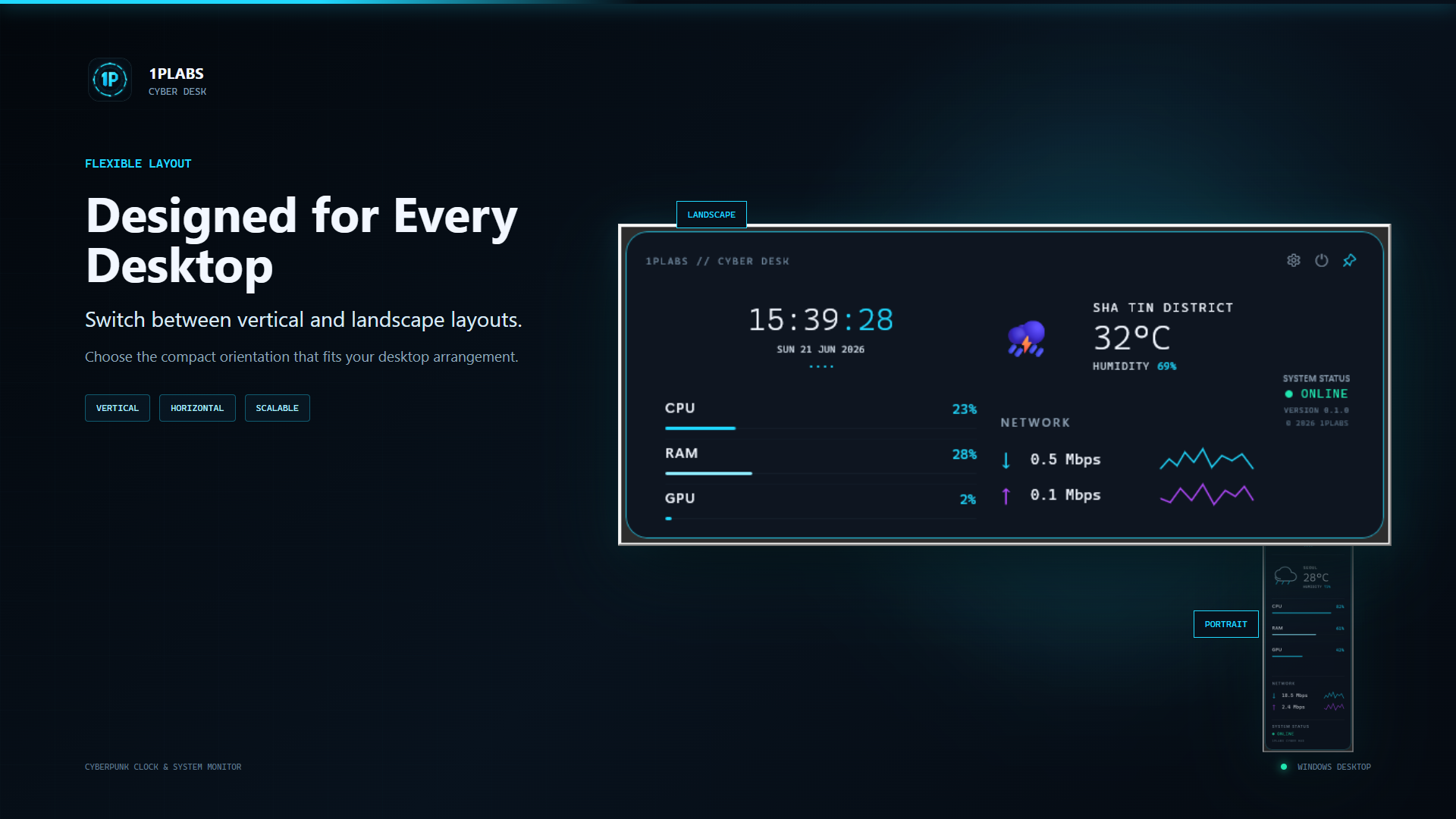Click the LANDSCAPE label

pos(711,215)
